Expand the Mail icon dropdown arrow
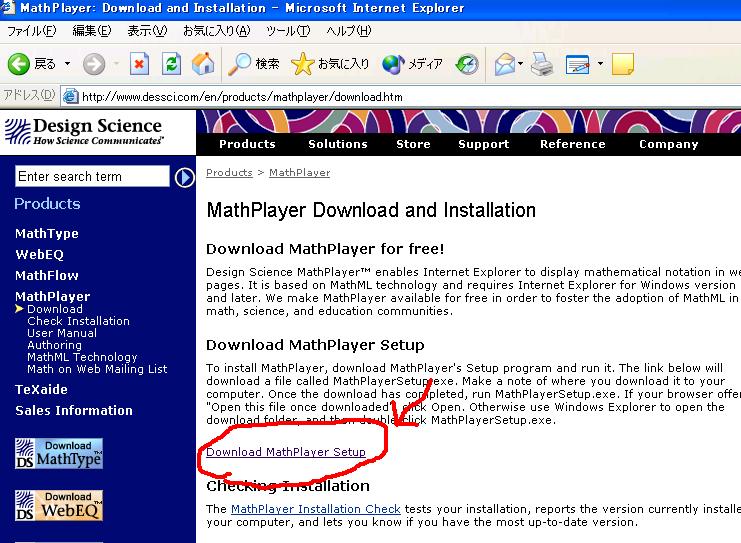The width and height of the screenshot is (741, 543). 520,63
